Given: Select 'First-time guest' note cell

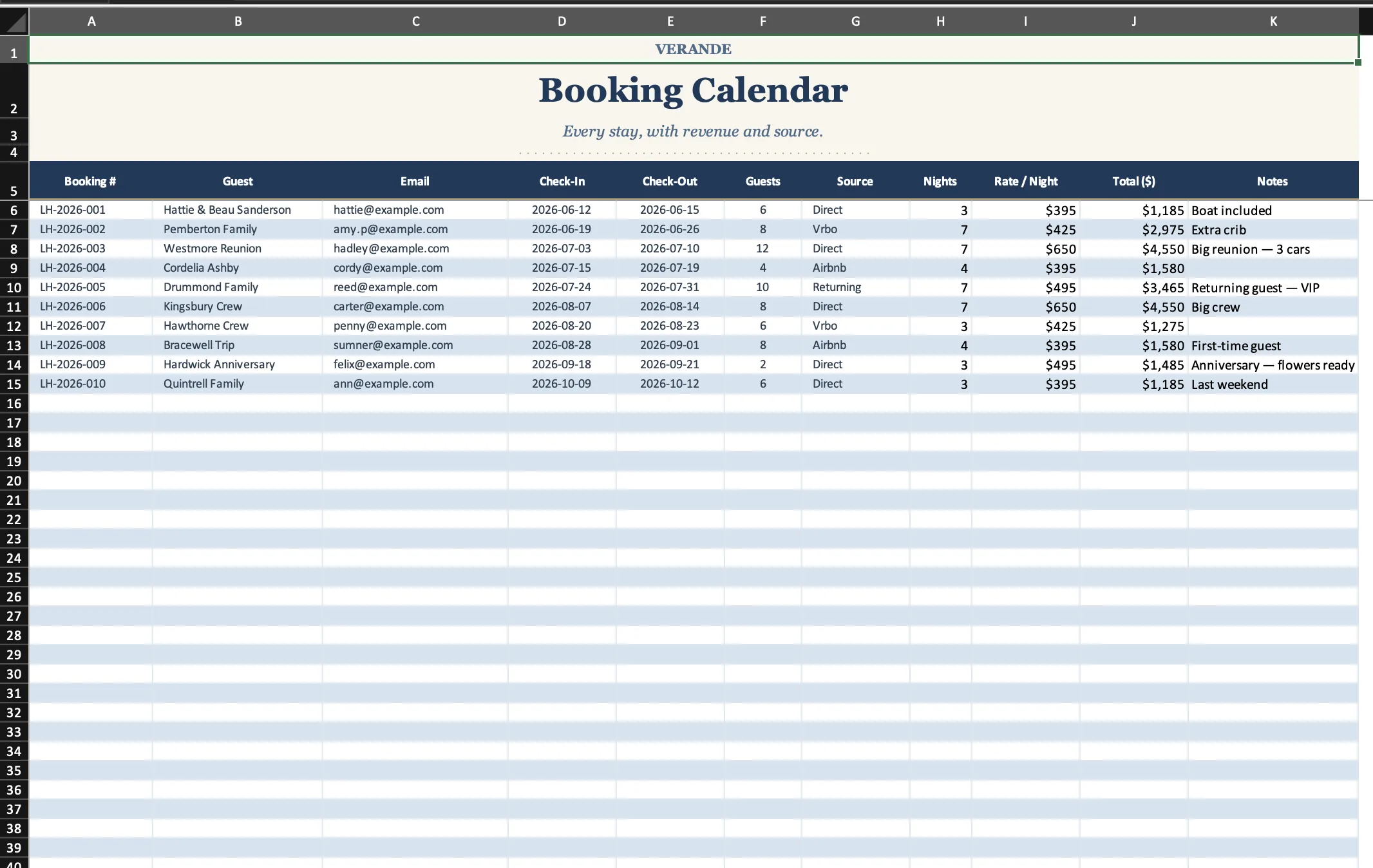Looking at the screenshot, I should coord(1273,345).
